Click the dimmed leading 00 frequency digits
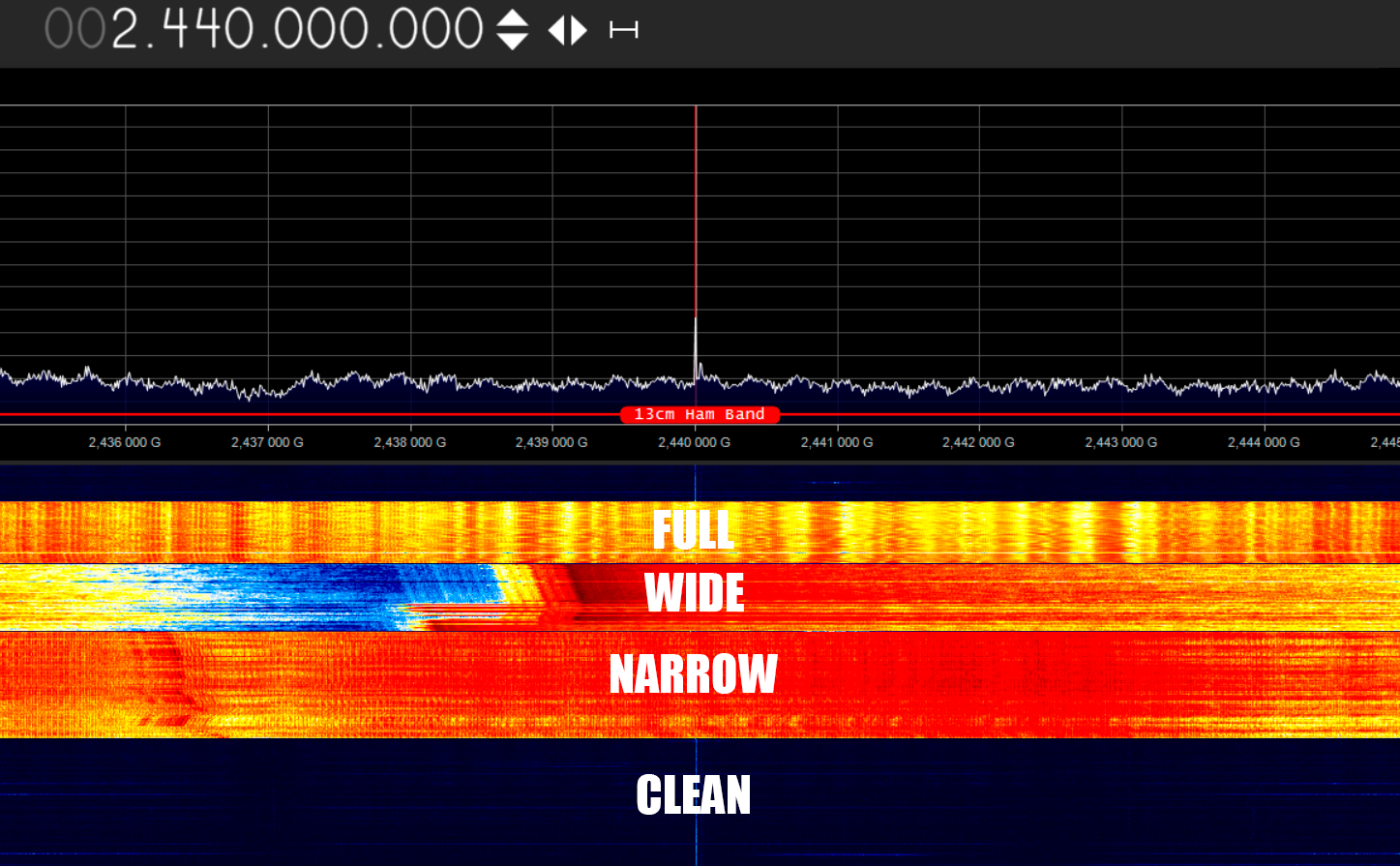Screen dimensions: 1400x866 tap(75, 30)
